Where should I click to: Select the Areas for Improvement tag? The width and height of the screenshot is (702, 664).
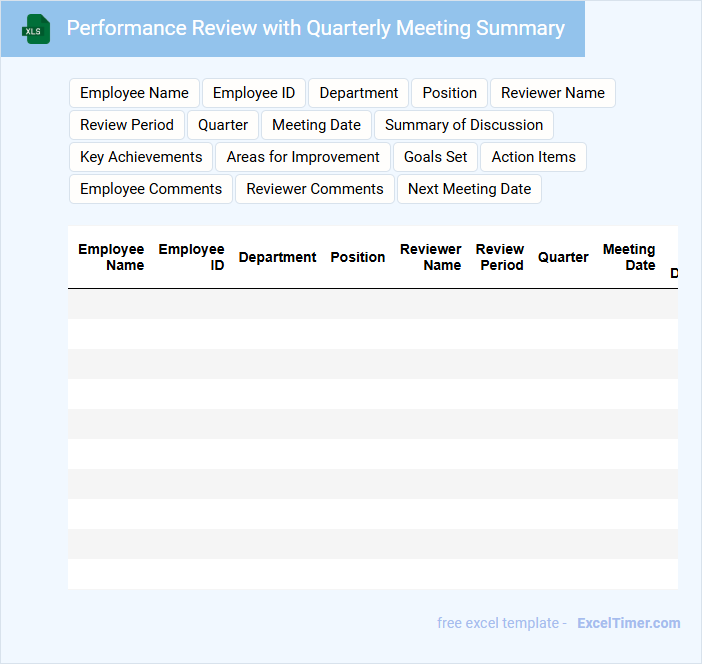coord(303,157)
